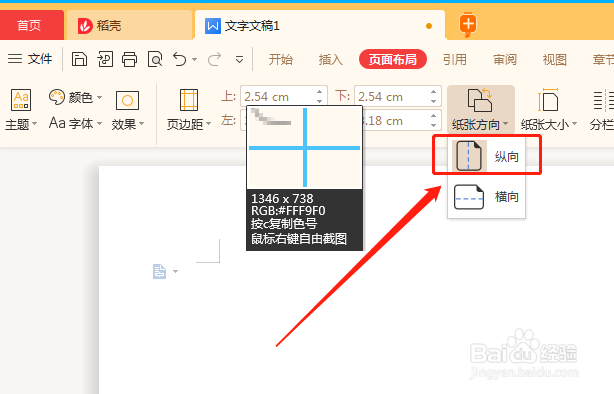The width and height of the screenshot is (614, 394).
Task: Decrease top margin with down stepper
Action: (320, 101)
